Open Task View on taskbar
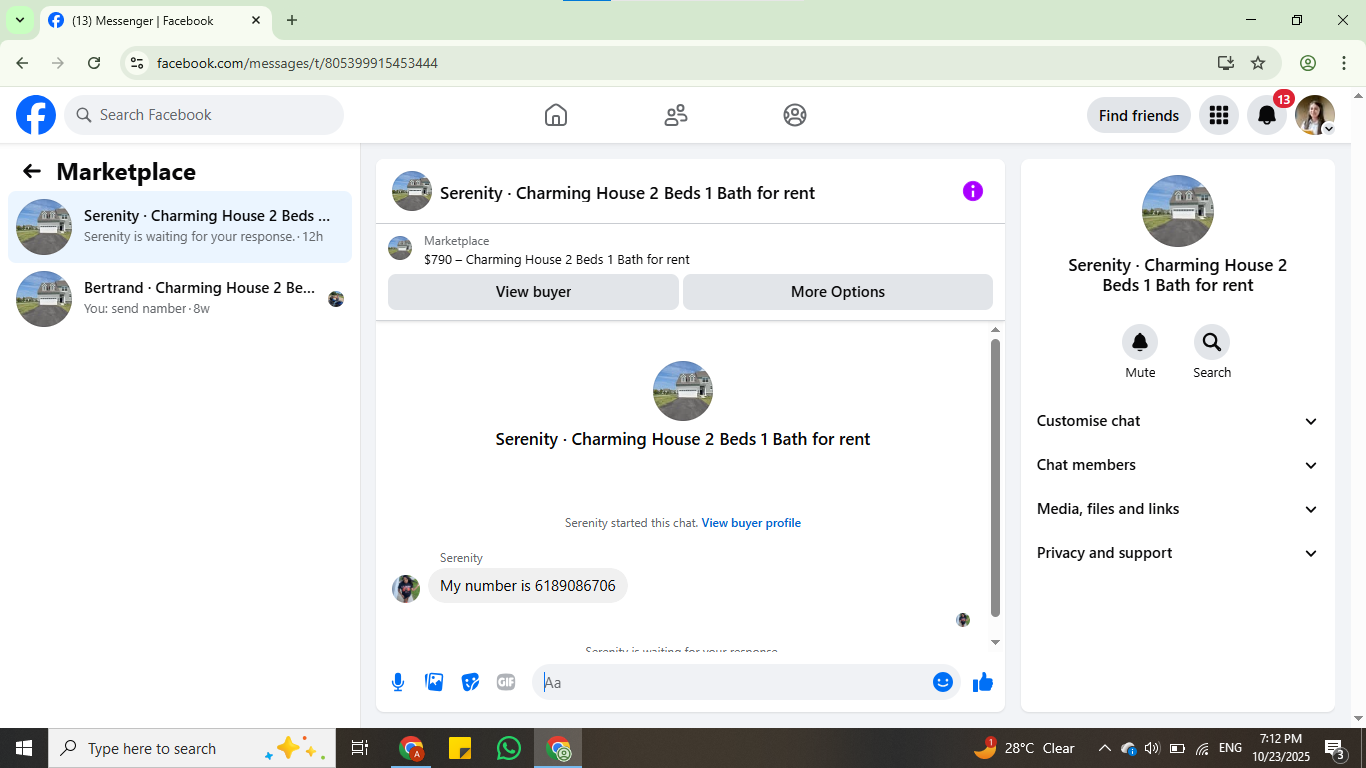1366x768 pixels. tap(360, 748)
